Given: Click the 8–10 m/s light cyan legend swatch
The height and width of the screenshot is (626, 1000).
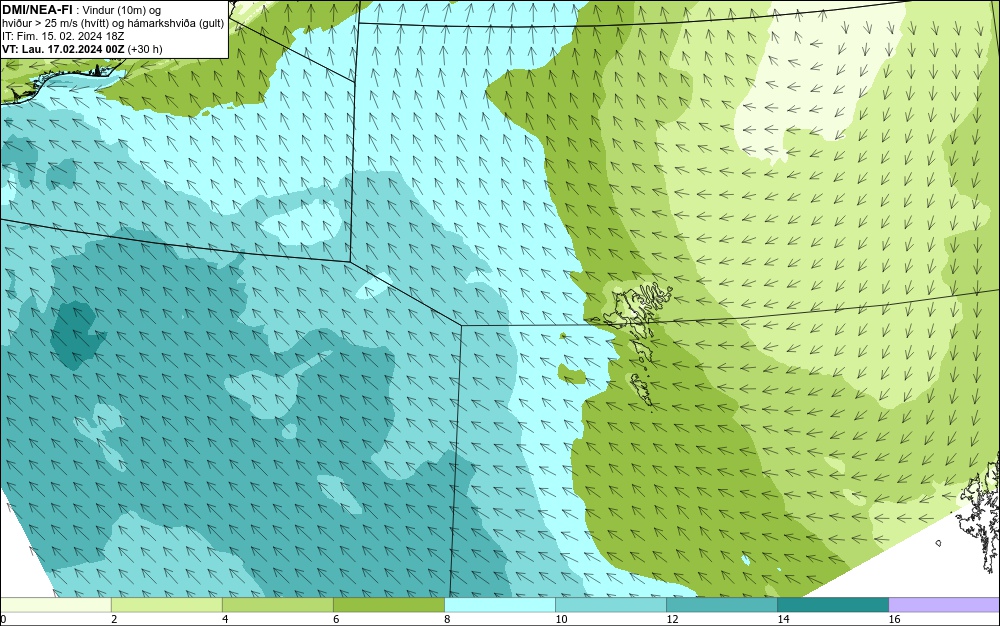Looking at the screenshot, I should coord(499,605).
